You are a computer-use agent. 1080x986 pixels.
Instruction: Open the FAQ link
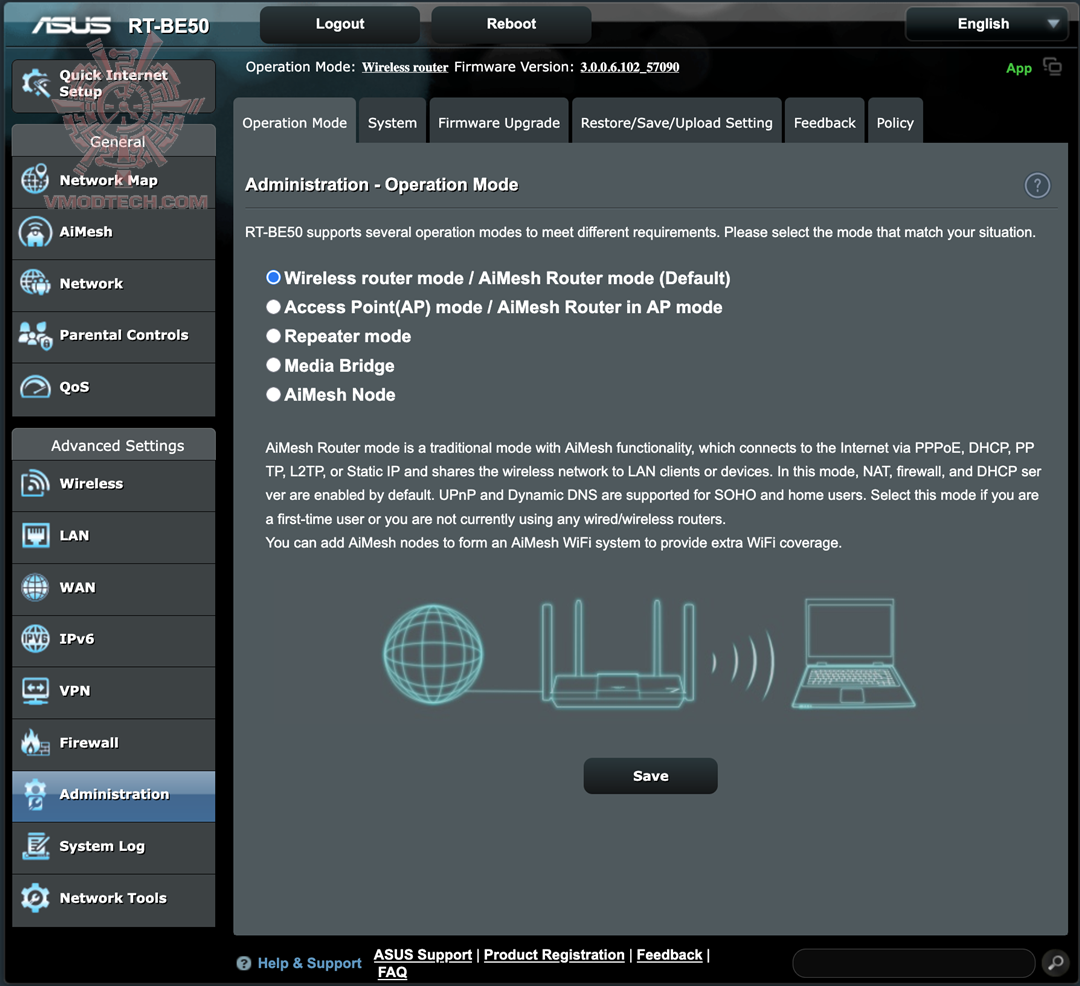coord(393,972)
